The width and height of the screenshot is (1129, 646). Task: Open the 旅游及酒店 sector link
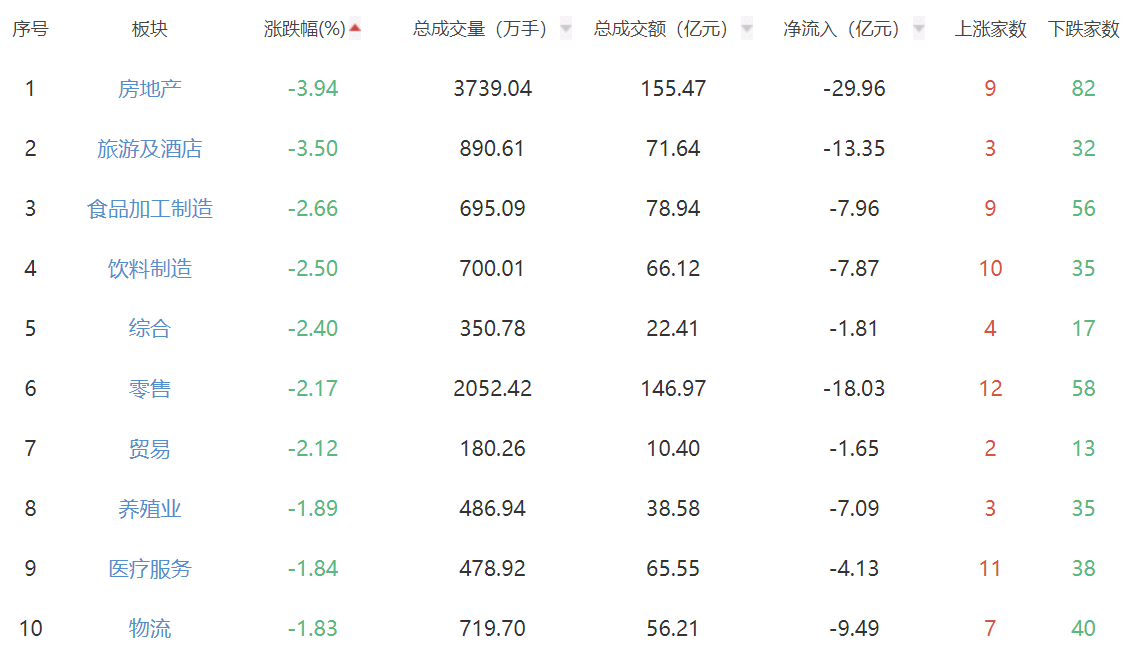point(150,149)
